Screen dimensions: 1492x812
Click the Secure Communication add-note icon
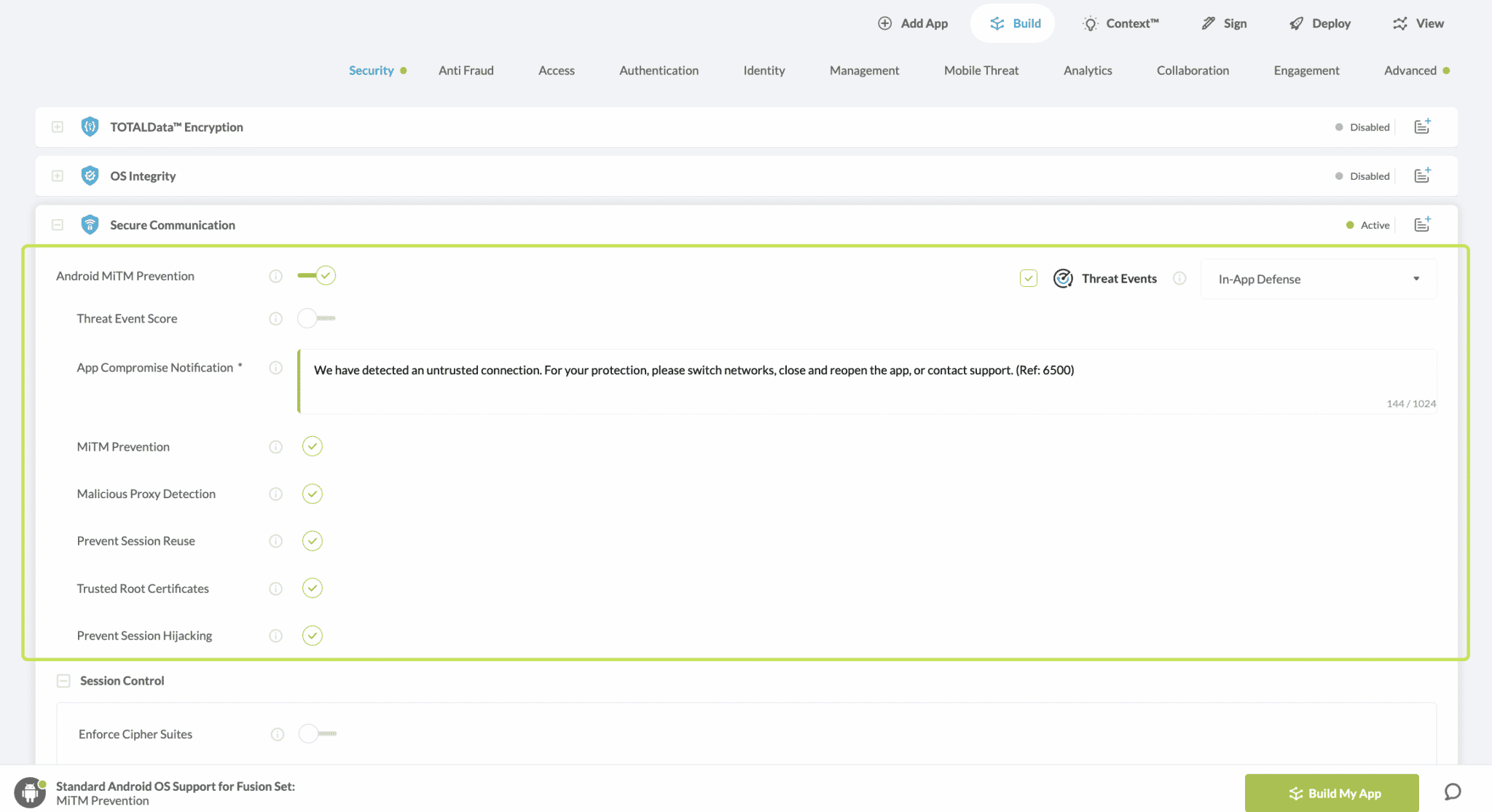pos(1422,224)
